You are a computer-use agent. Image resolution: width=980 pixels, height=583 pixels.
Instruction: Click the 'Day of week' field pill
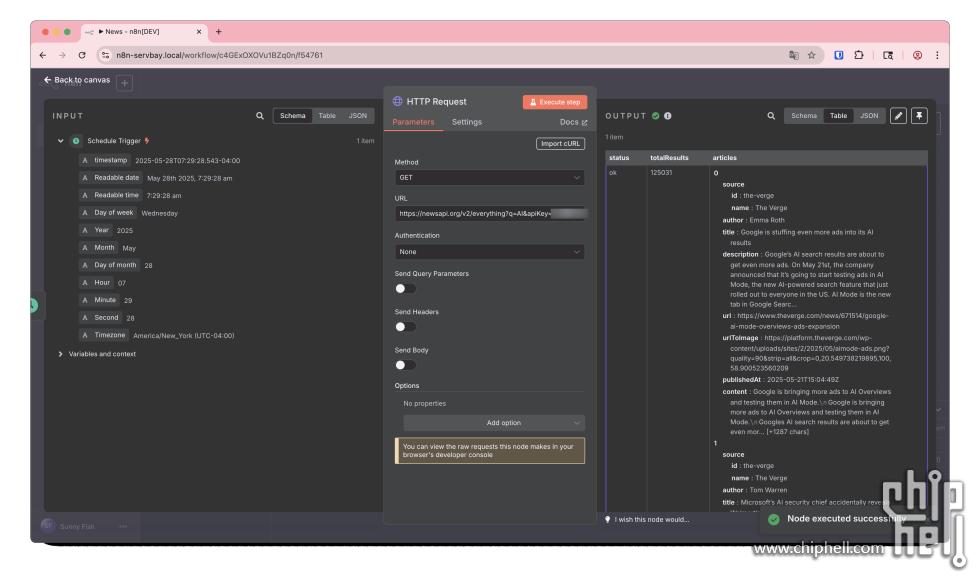pyautogui.click(x=108, y=213)
